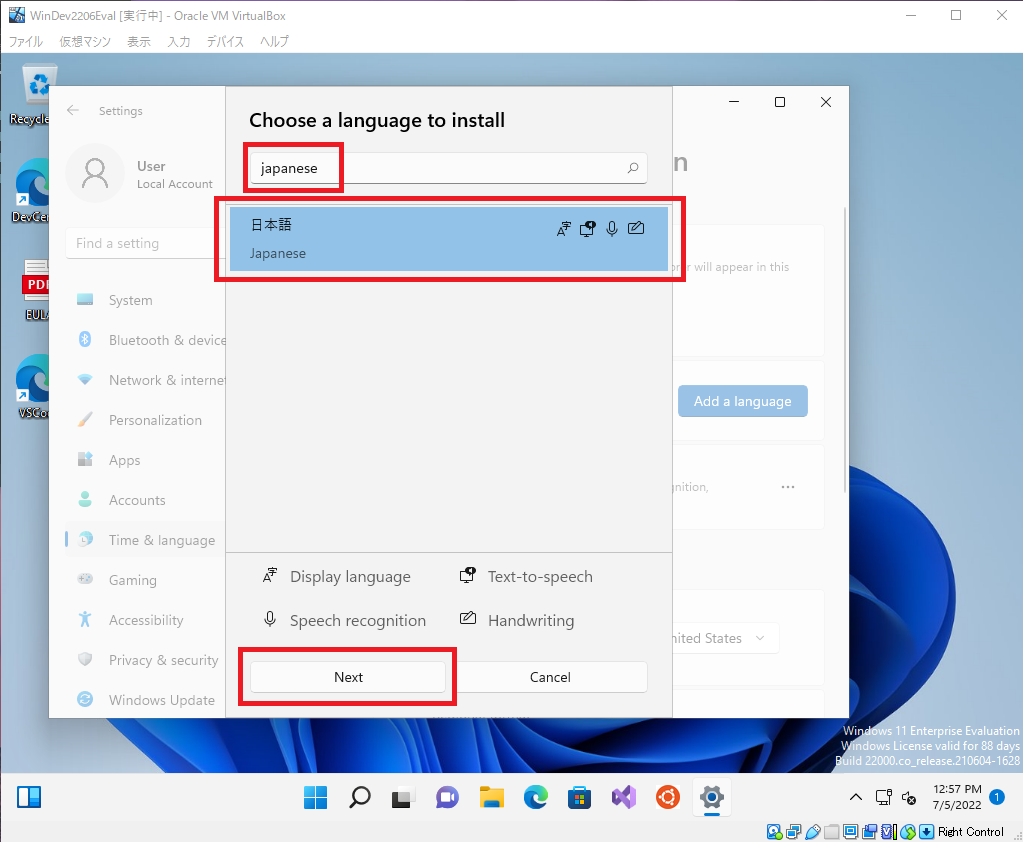Open Microsoft Store from the taskbar

pyautogui.click(x=579, y=797)
